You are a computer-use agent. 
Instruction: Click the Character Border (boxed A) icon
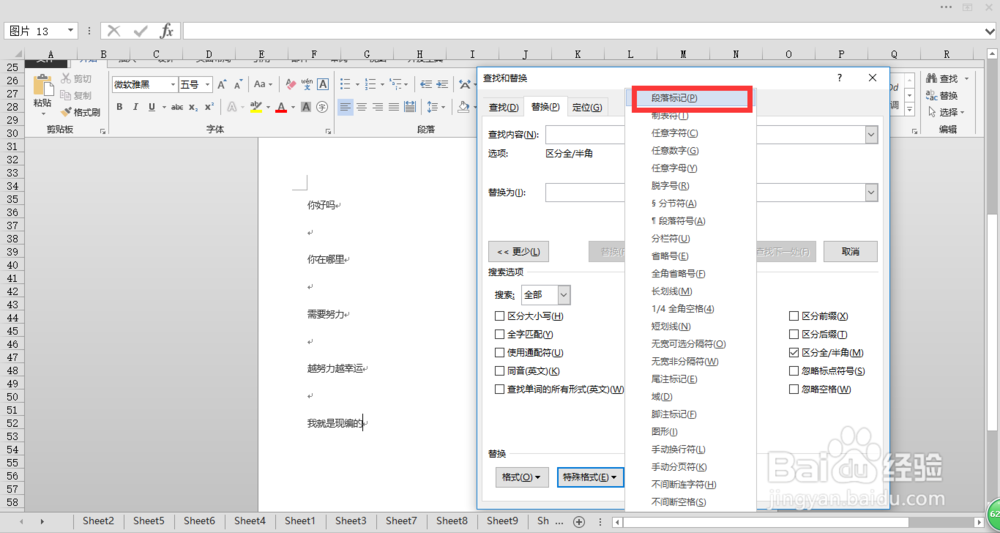click(x=323, y=84)
